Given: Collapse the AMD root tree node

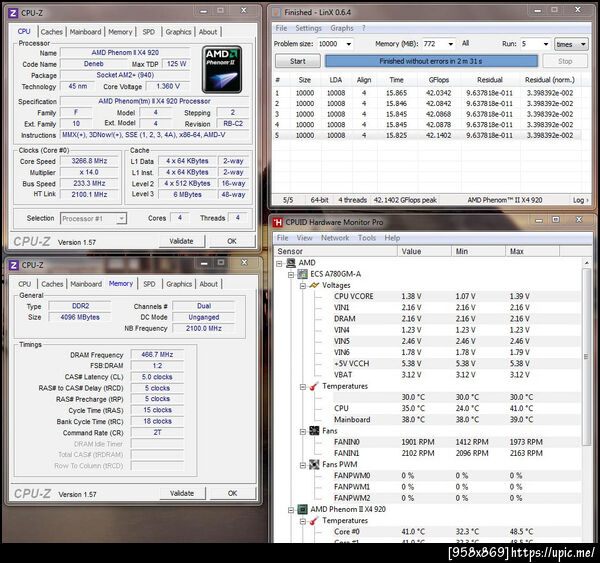Looking at the screenshot, I should (x=279, y=263).
